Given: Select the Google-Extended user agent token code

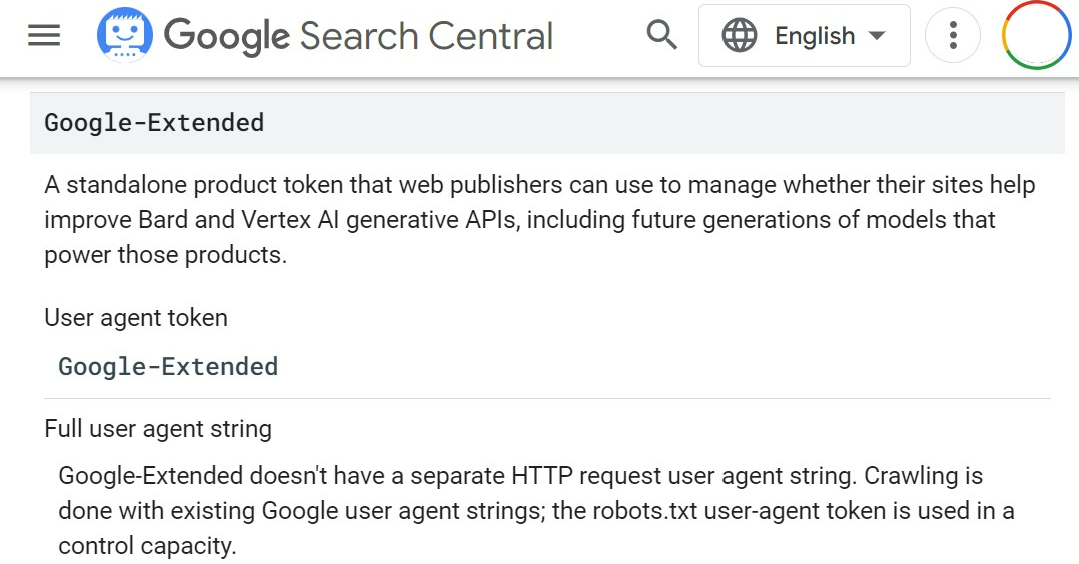Looking at the screenshot, I should (168, 367).
